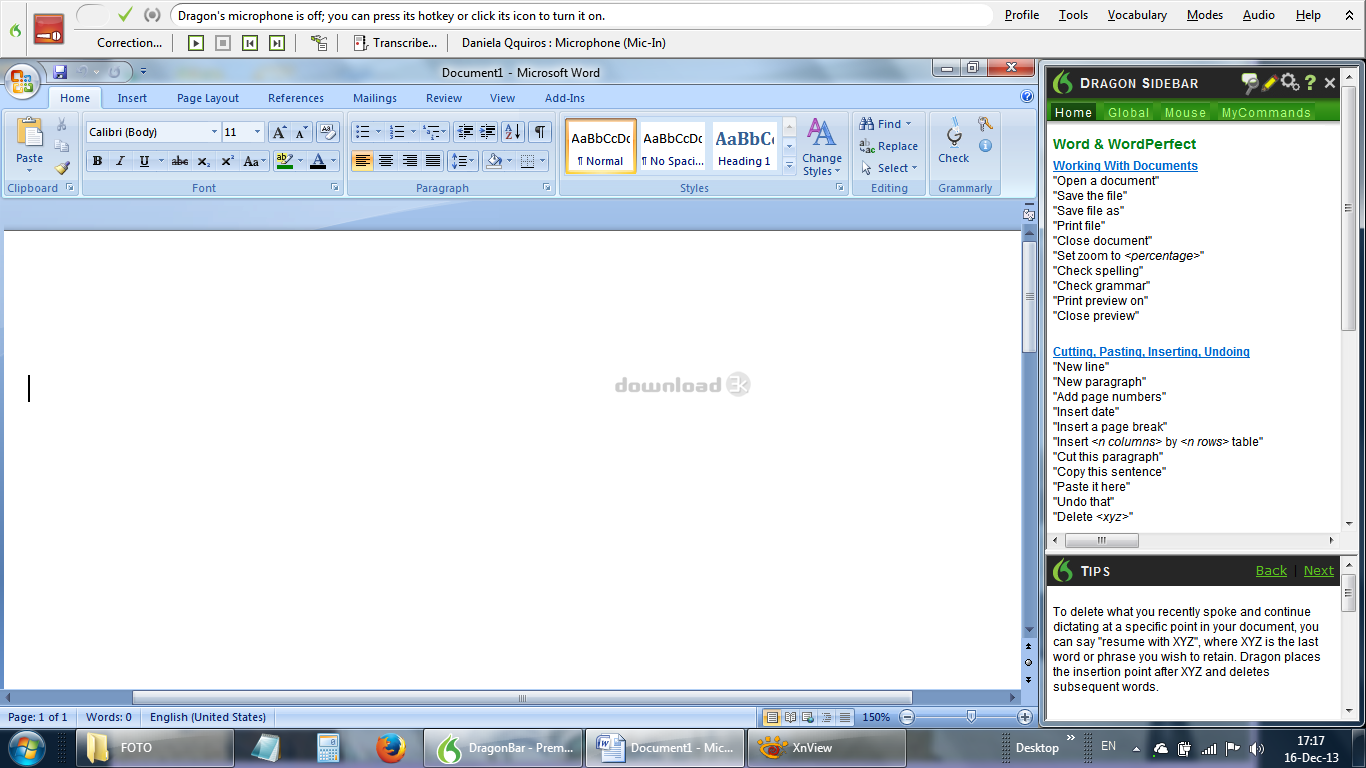
Task: Click zoom slider handle in status bar
Action: point(971,717)
